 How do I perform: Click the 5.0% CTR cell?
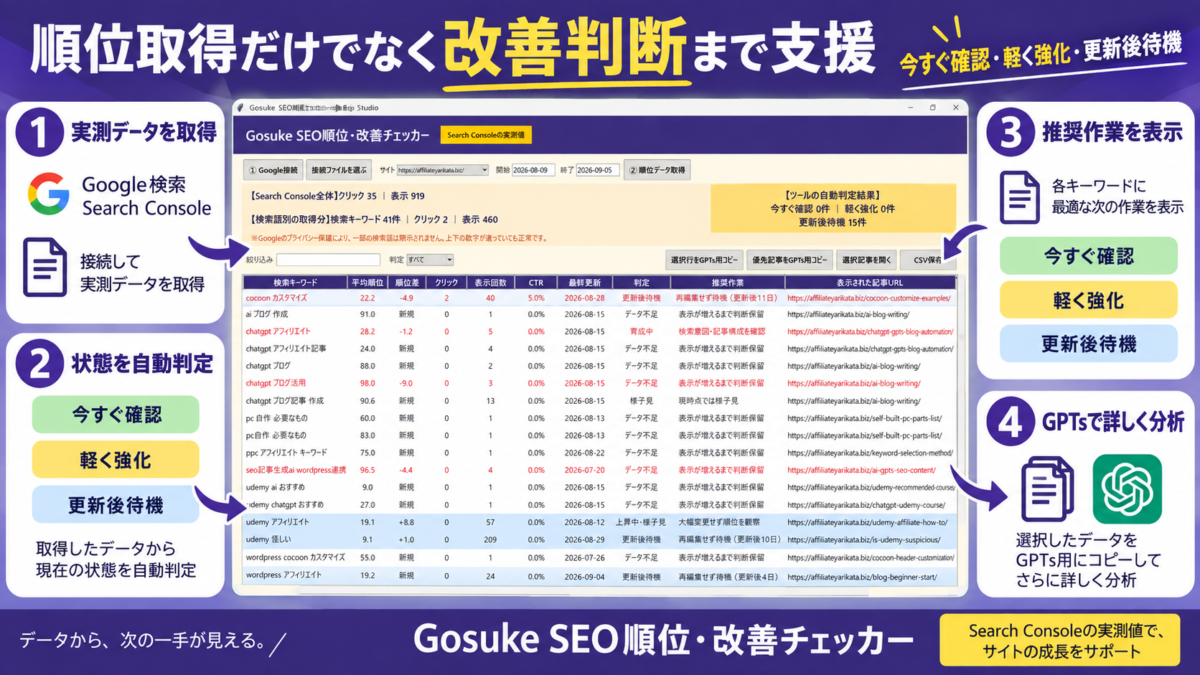[x=536, y=297]
